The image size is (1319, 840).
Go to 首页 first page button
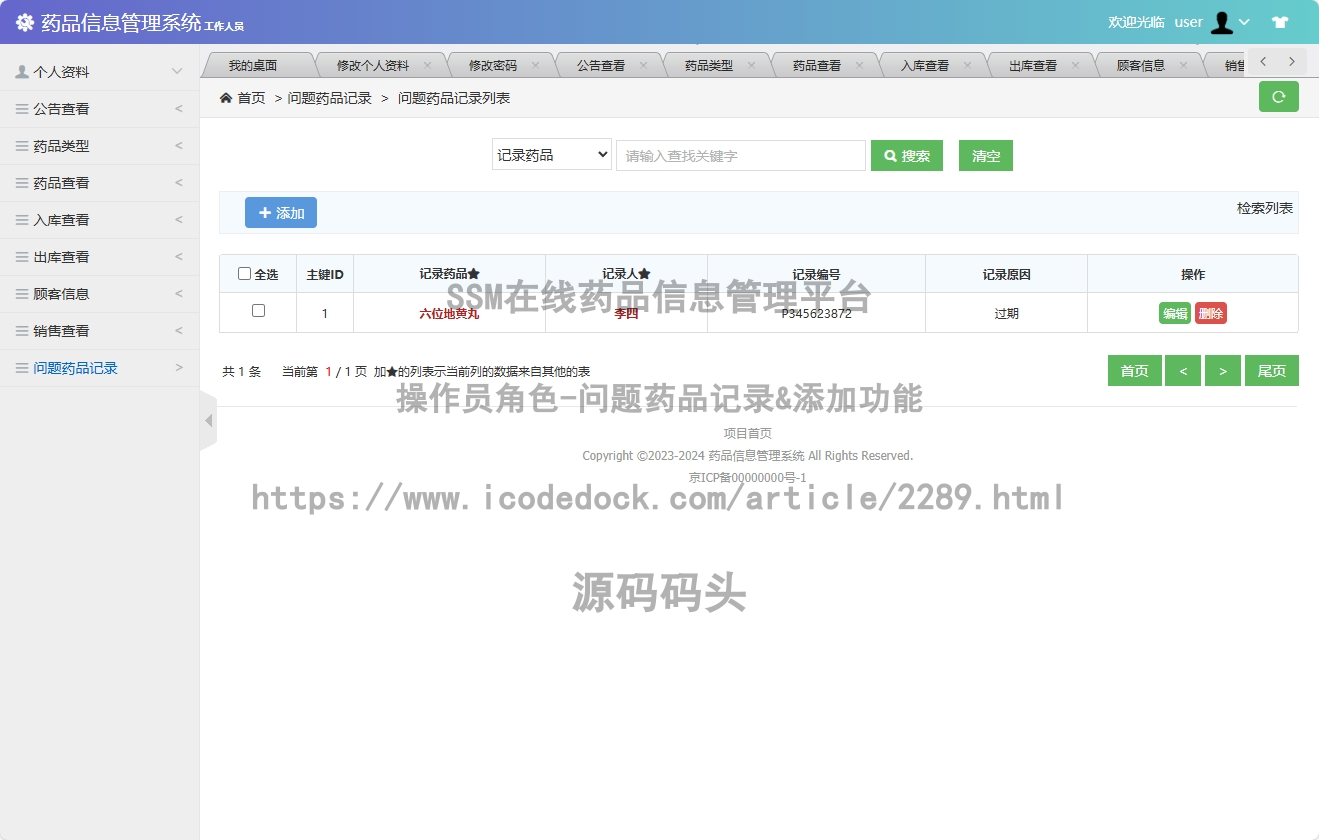[1135, 370]
